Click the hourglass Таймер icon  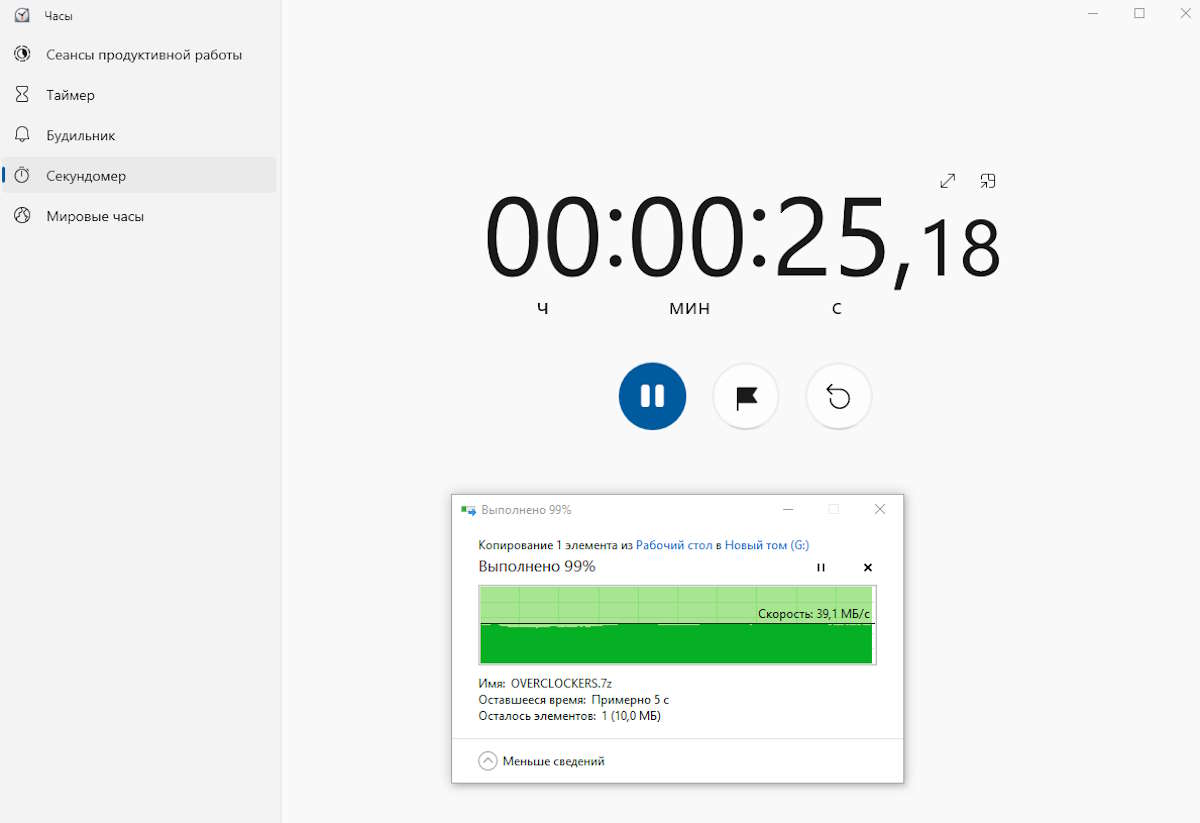tap(22, 95)
